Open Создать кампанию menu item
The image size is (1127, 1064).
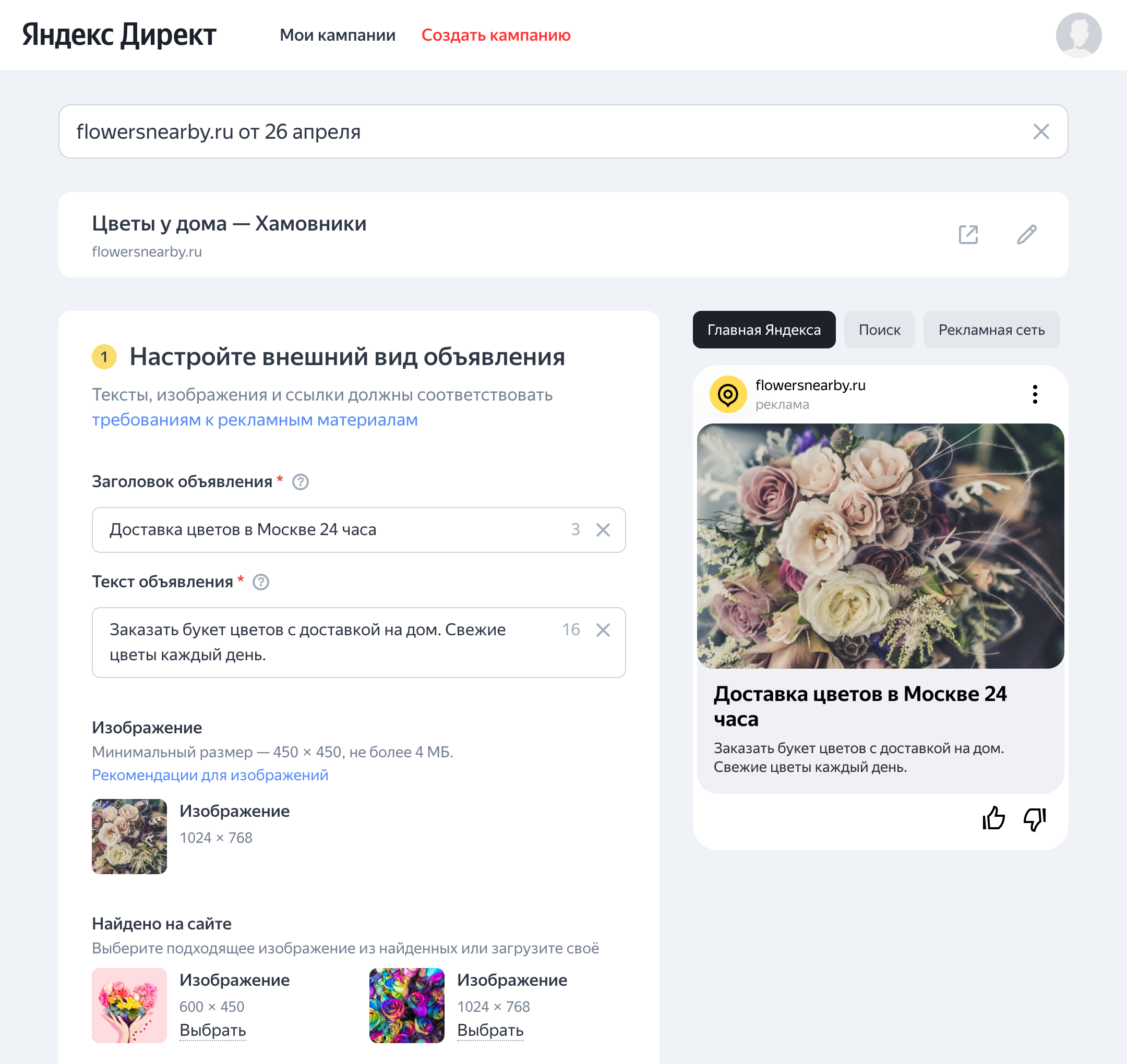[x=496, y=35]
